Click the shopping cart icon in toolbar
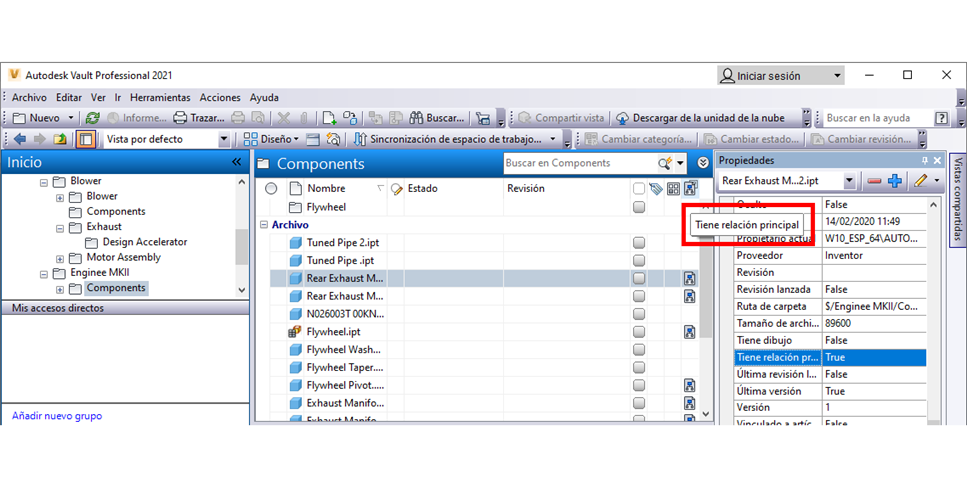The image size is (967, 493). [x=483, y=118]
